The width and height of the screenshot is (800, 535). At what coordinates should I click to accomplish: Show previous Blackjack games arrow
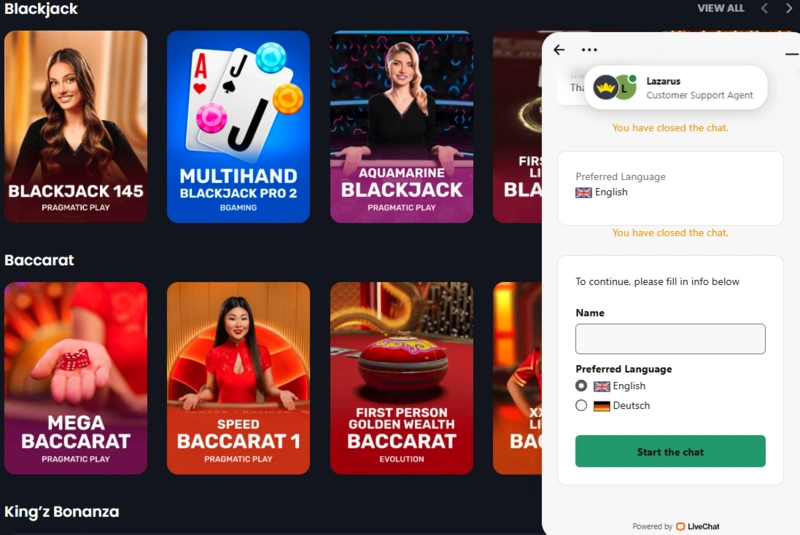pos(764,8)
